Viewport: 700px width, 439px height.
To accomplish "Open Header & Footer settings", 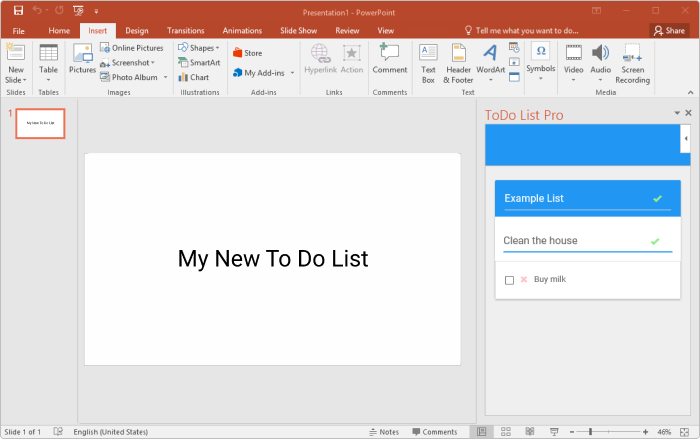I will 458,63.
